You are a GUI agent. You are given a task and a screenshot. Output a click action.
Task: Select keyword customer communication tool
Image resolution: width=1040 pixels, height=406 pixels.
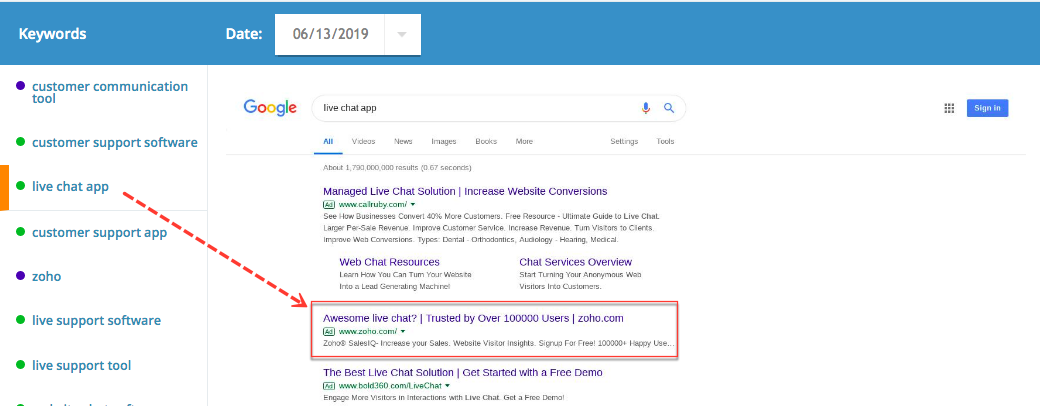point(110,92)
